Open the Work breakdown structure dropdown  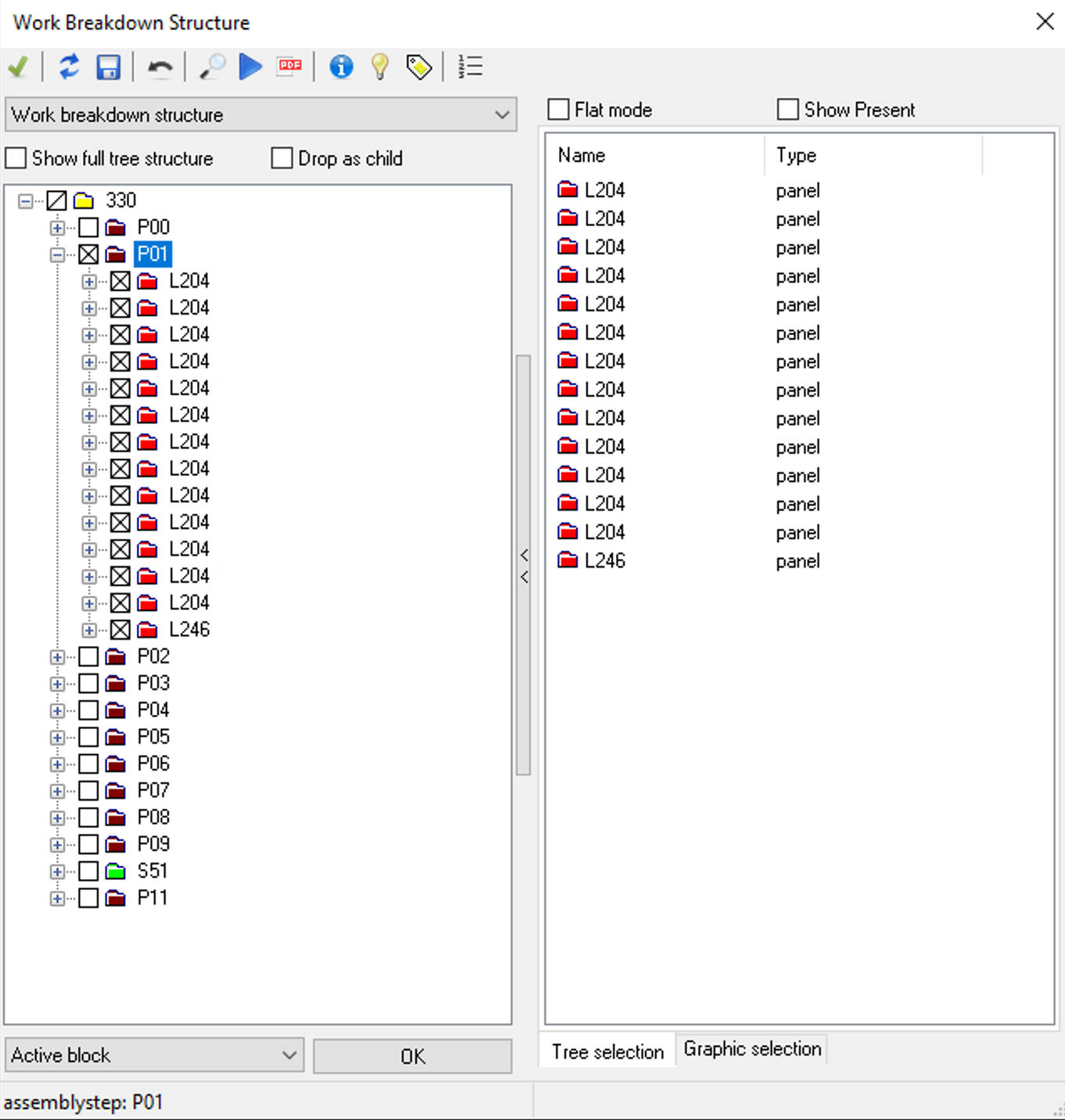260,115
